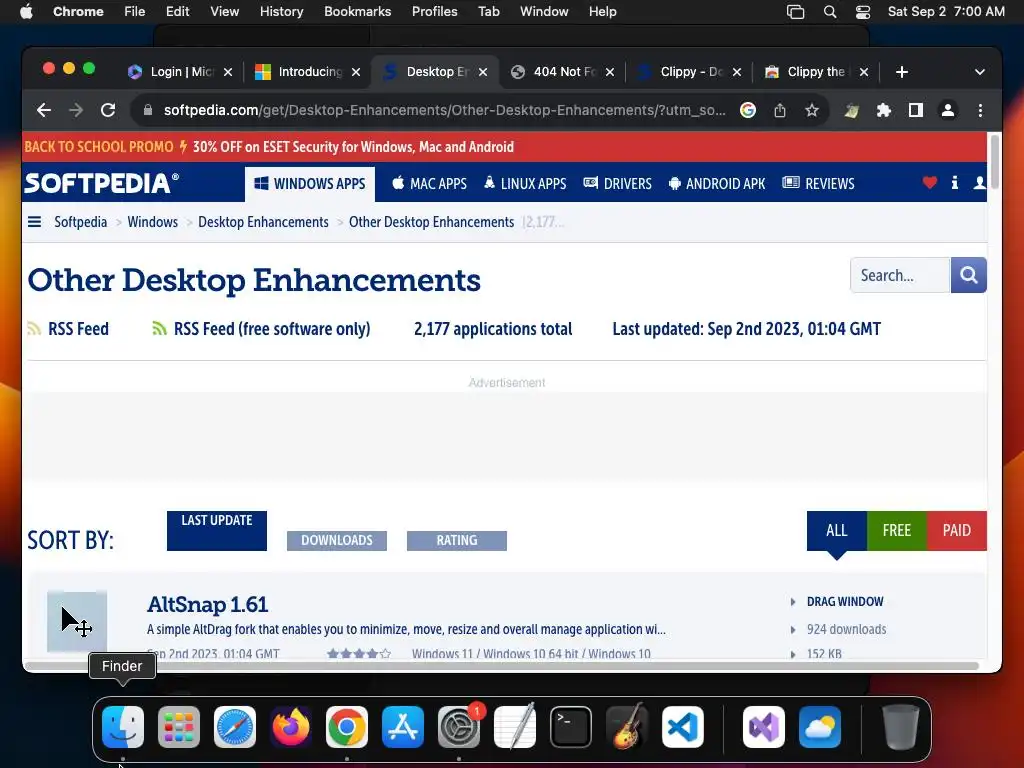Switch to the Login | Microsoft tab
The image size is (1024, 768).
pyautogui.click(x=181, y=72)
